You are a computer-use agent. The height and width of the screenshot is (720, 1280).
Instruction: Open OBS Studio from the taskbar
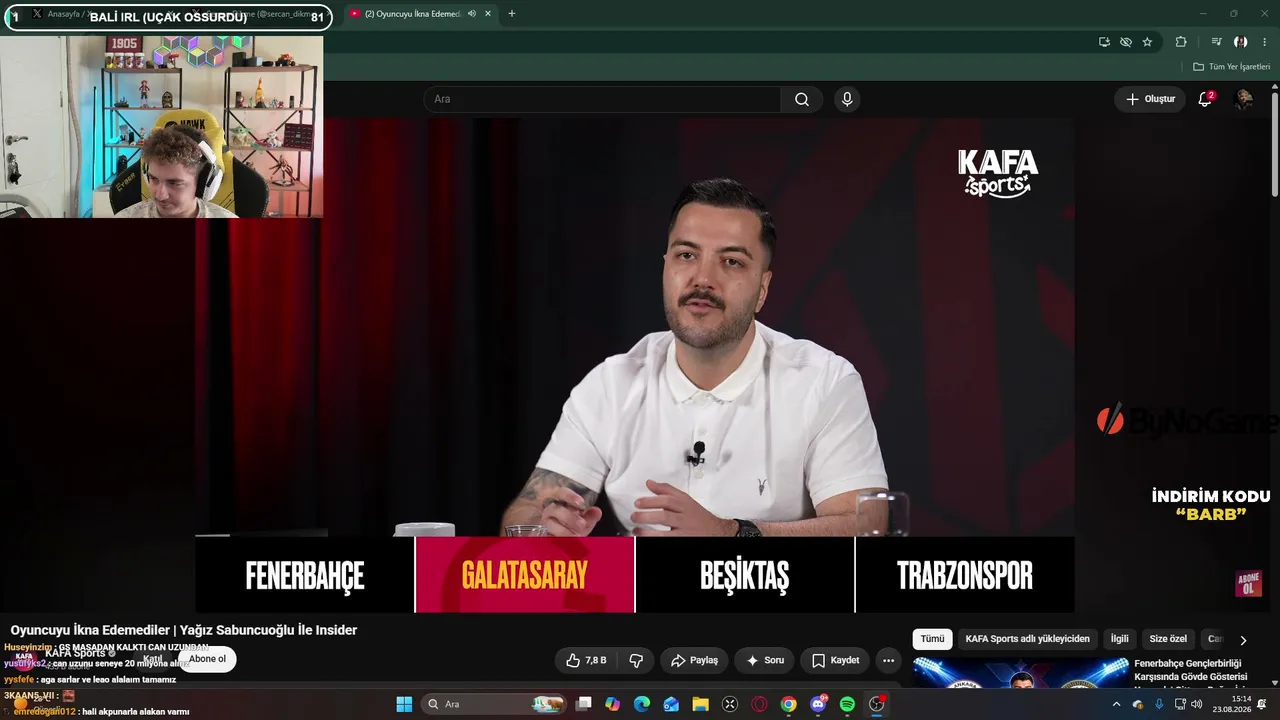[877, 704]
